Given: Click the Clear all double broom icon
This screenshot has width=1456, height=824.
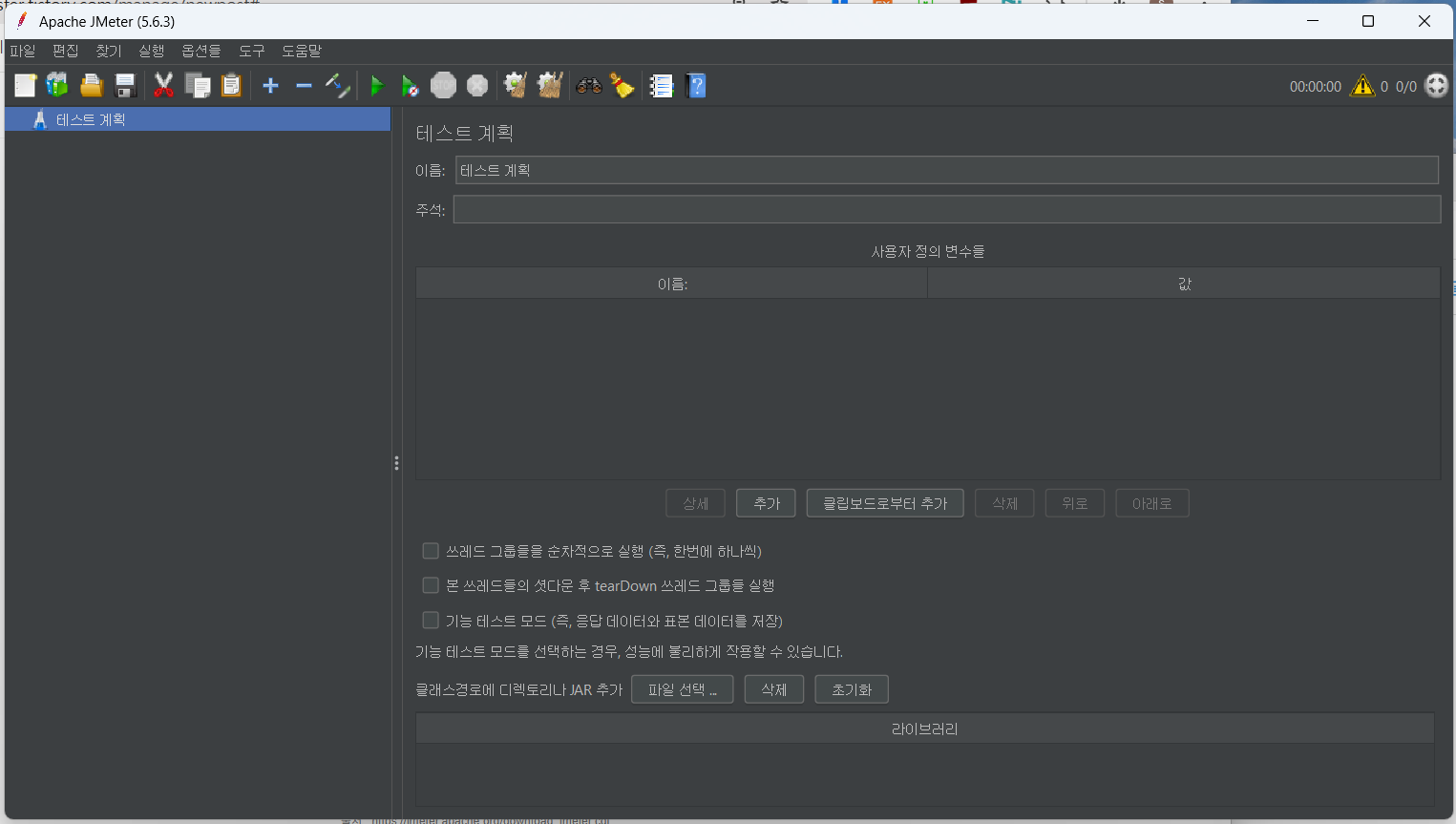Looking at the screenshot, I should 550,86.
